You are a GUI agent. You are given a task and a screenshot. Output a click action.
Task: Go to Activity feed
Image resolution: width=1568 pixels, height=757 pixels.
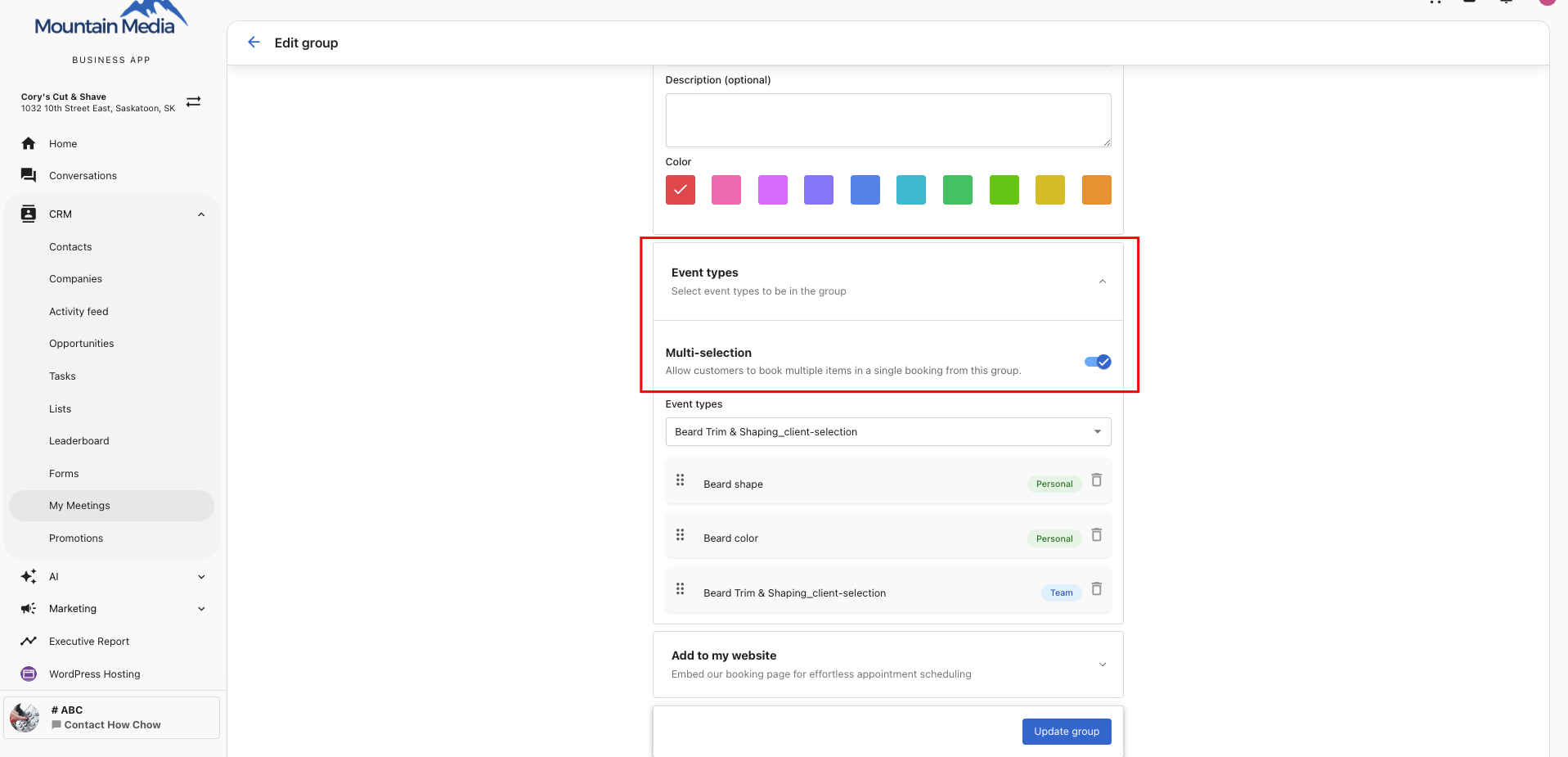(79, 312)
